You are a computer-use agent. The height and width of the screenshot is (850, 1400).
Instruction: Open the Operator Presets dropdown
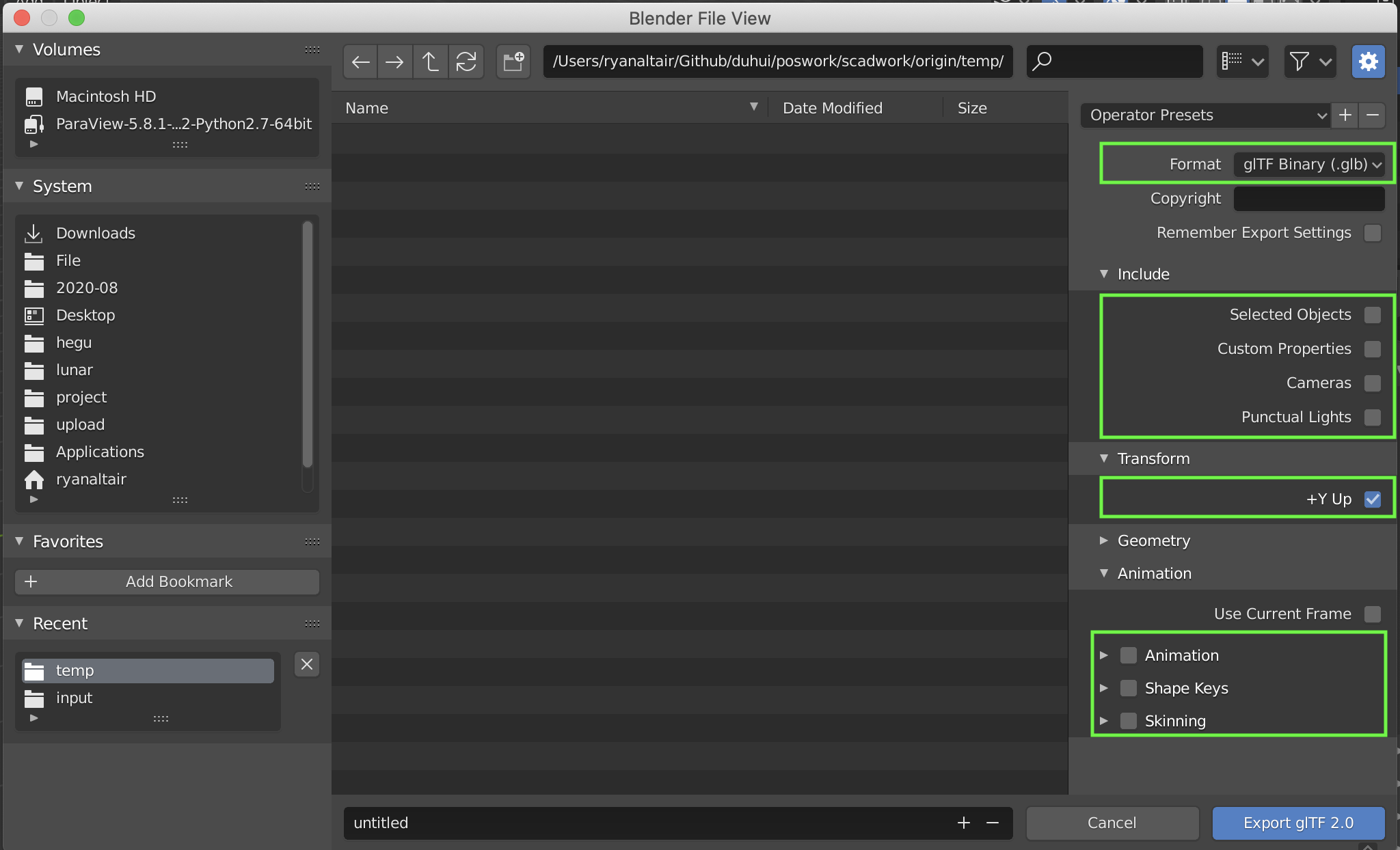(x=1204, y=115)
